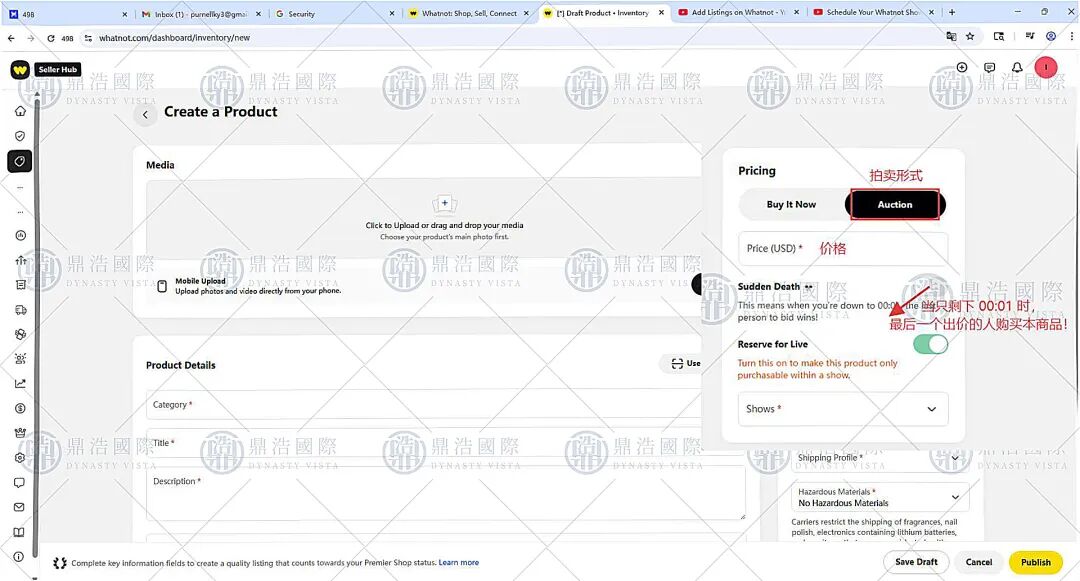Viewport: 1080px width, 581px height.
Task: Switch to the Gmail Inbox tab
Action: [x=200, y=13]
